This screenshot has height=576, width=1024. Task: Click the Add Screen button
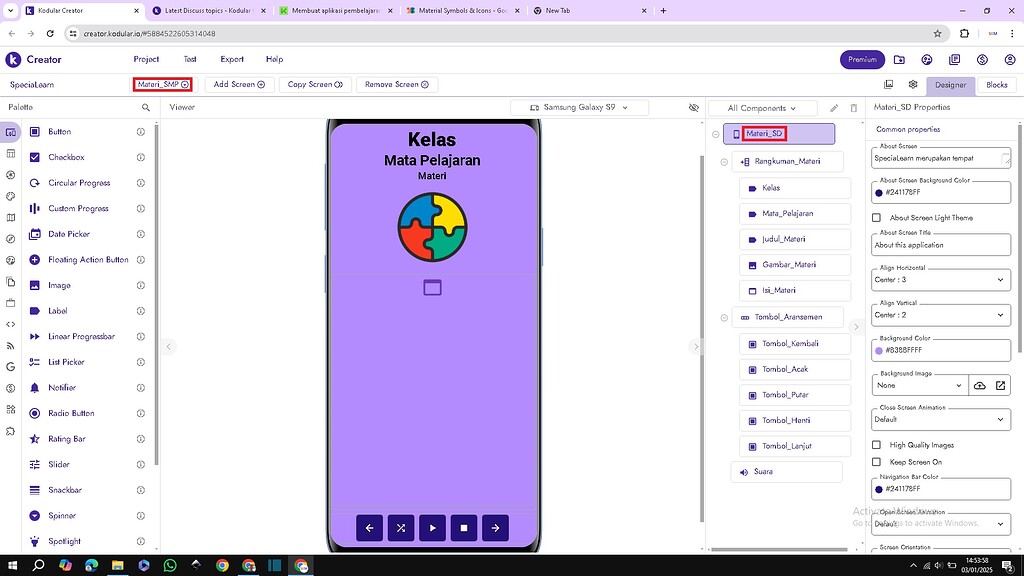[x=239, y=84]
